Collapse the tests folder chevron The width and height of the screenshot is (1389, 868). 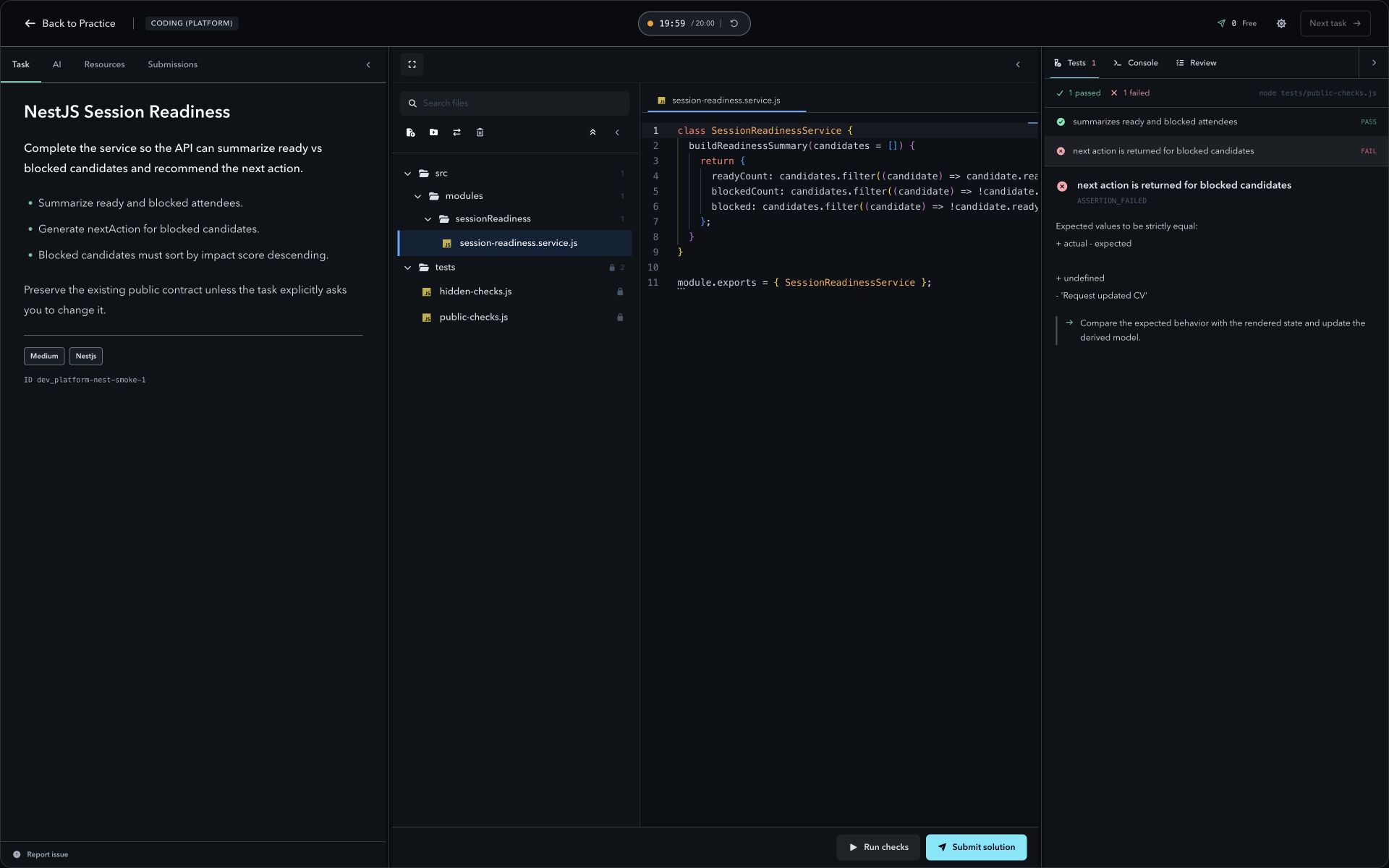pos(407,268)
